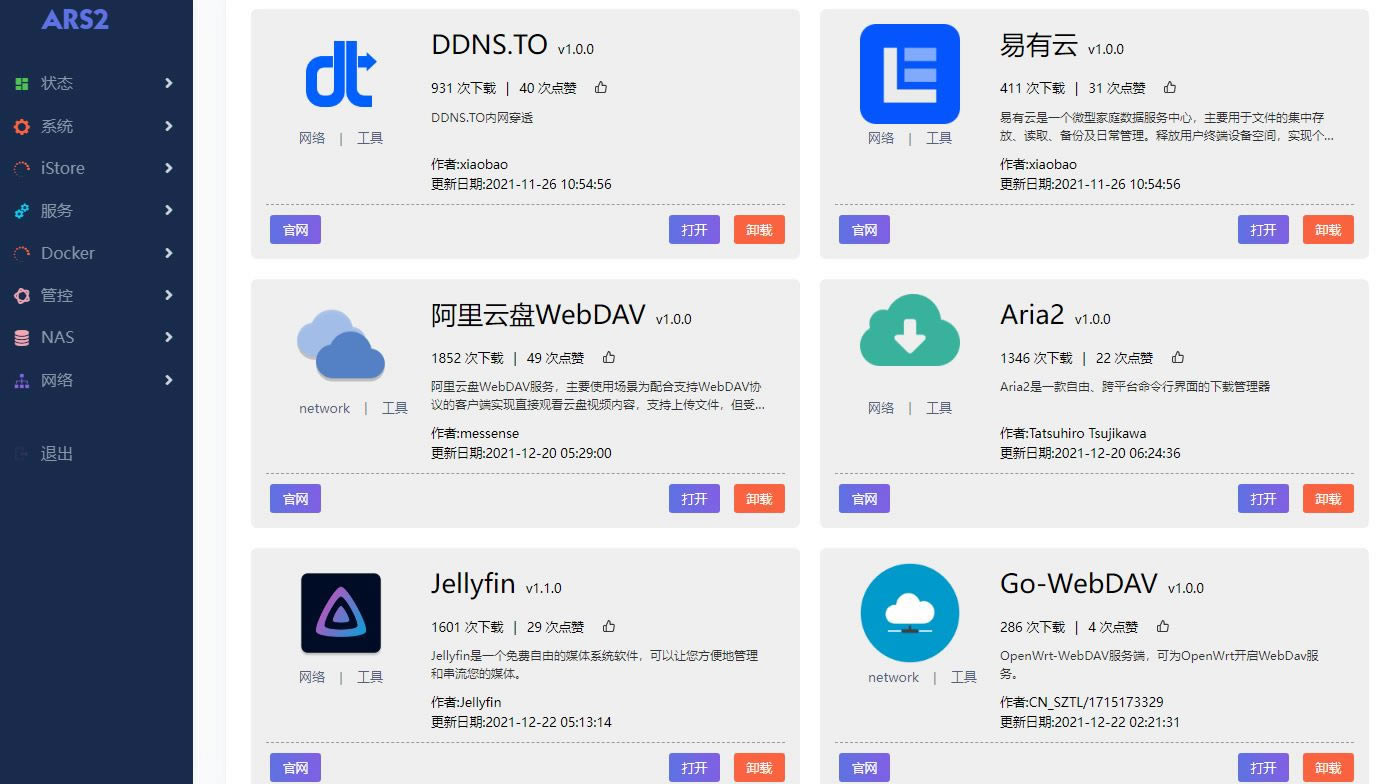This screenshot has width=1386, height=784.
Task: Expand the 网络 menu chevron
Action: click(169, 380)
